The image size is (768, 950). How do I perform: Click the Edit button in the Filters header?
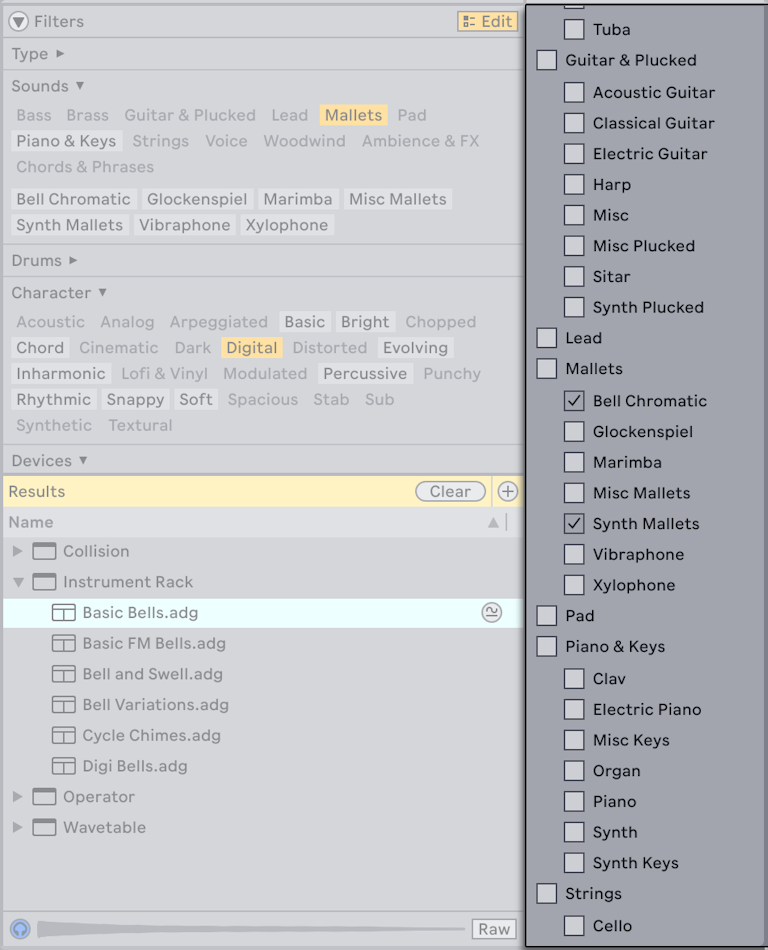coord(487,20)
